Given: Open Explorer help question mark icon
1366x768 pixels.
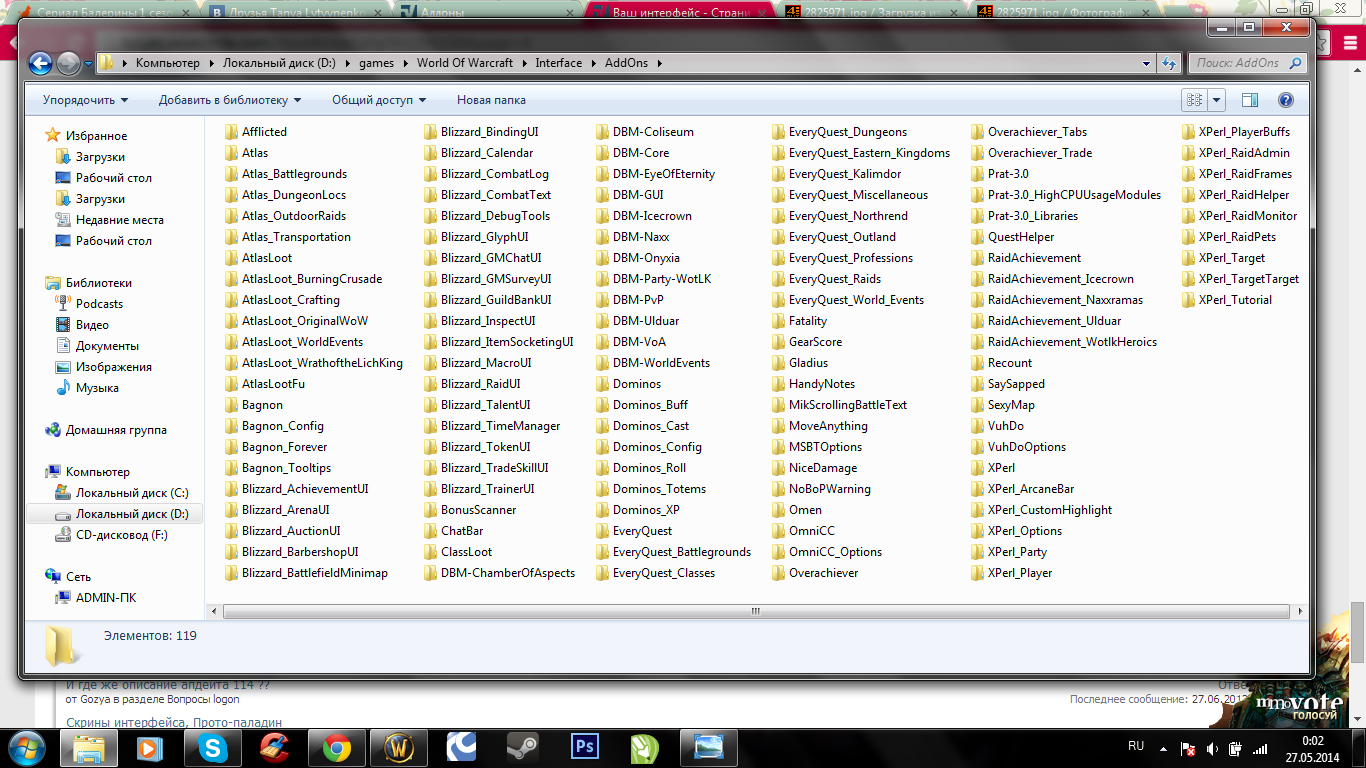Looking at the screenshot, I should tap(1286, 100).
